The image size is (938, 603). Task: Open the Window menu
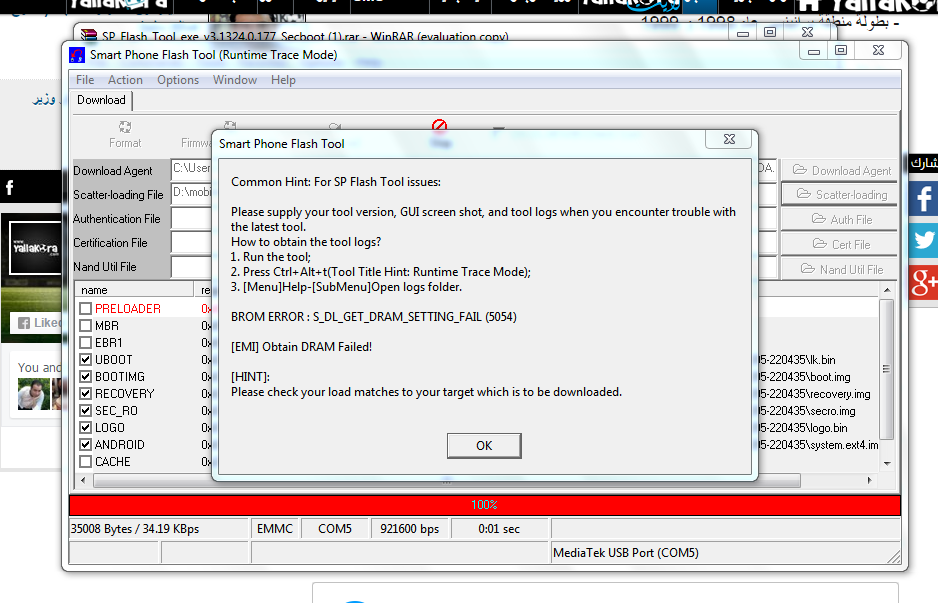coord(234,80)
